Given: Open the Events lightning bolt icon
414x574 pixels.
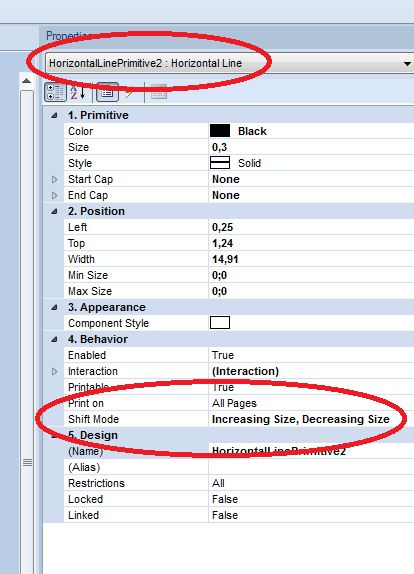Looking at the screenshot, I should 129,93.
